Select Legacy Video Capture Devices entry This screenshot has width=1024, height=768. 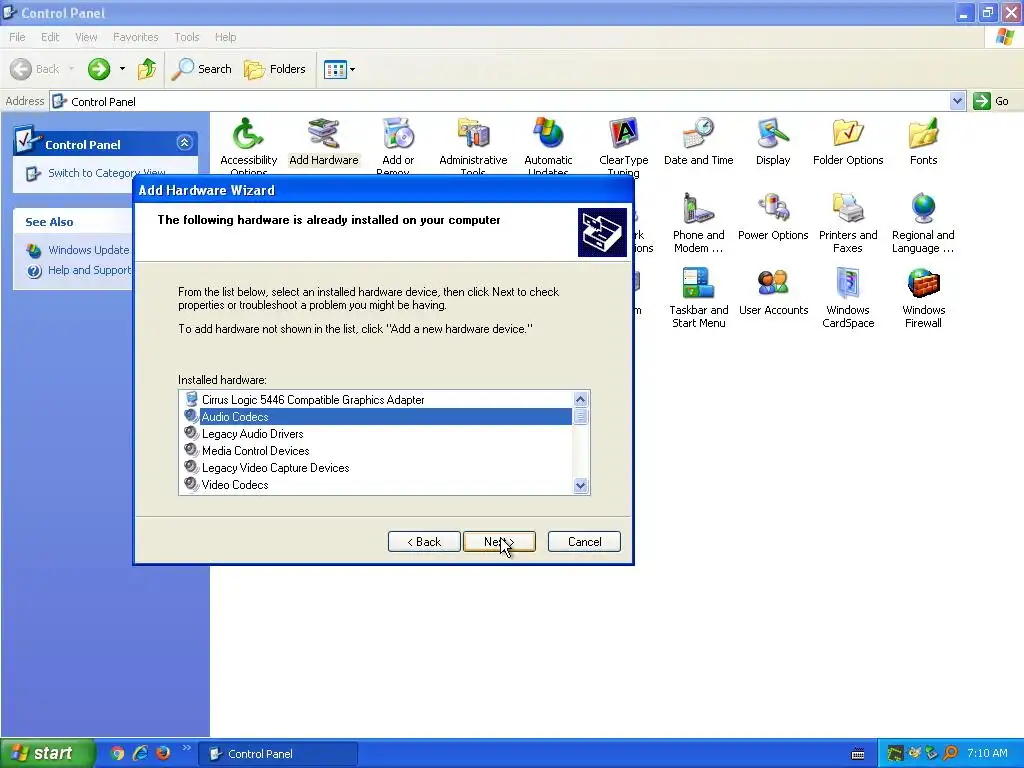pyautogui.click(x=275, y=468)
